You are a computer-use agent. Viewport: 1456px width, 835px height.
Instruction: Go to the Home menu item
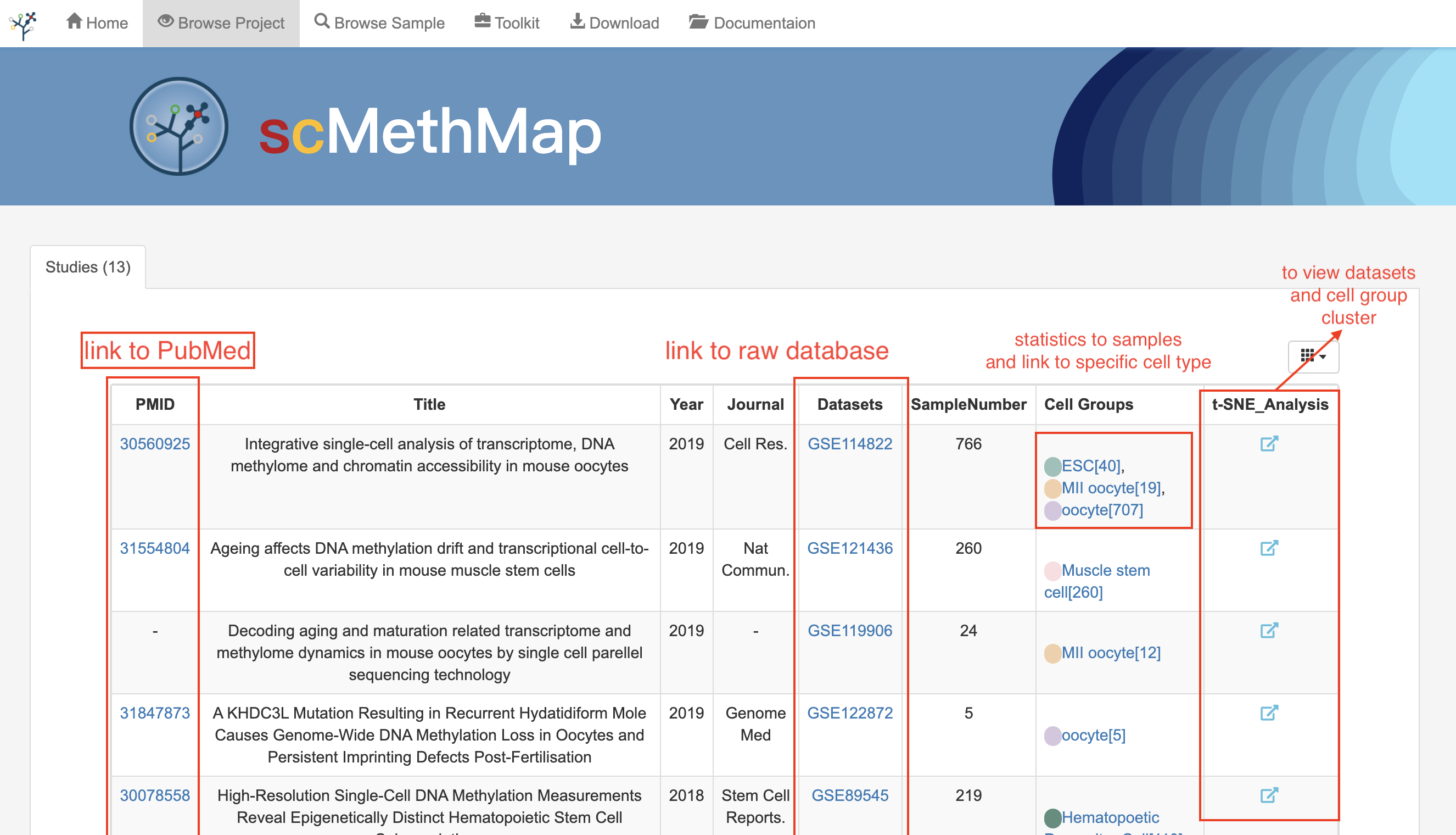pyautogui.click(x=97, y=23)
